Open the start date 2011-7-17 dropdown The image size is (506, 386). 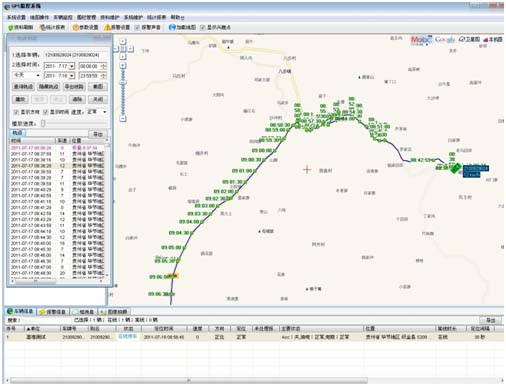point(72,66)
